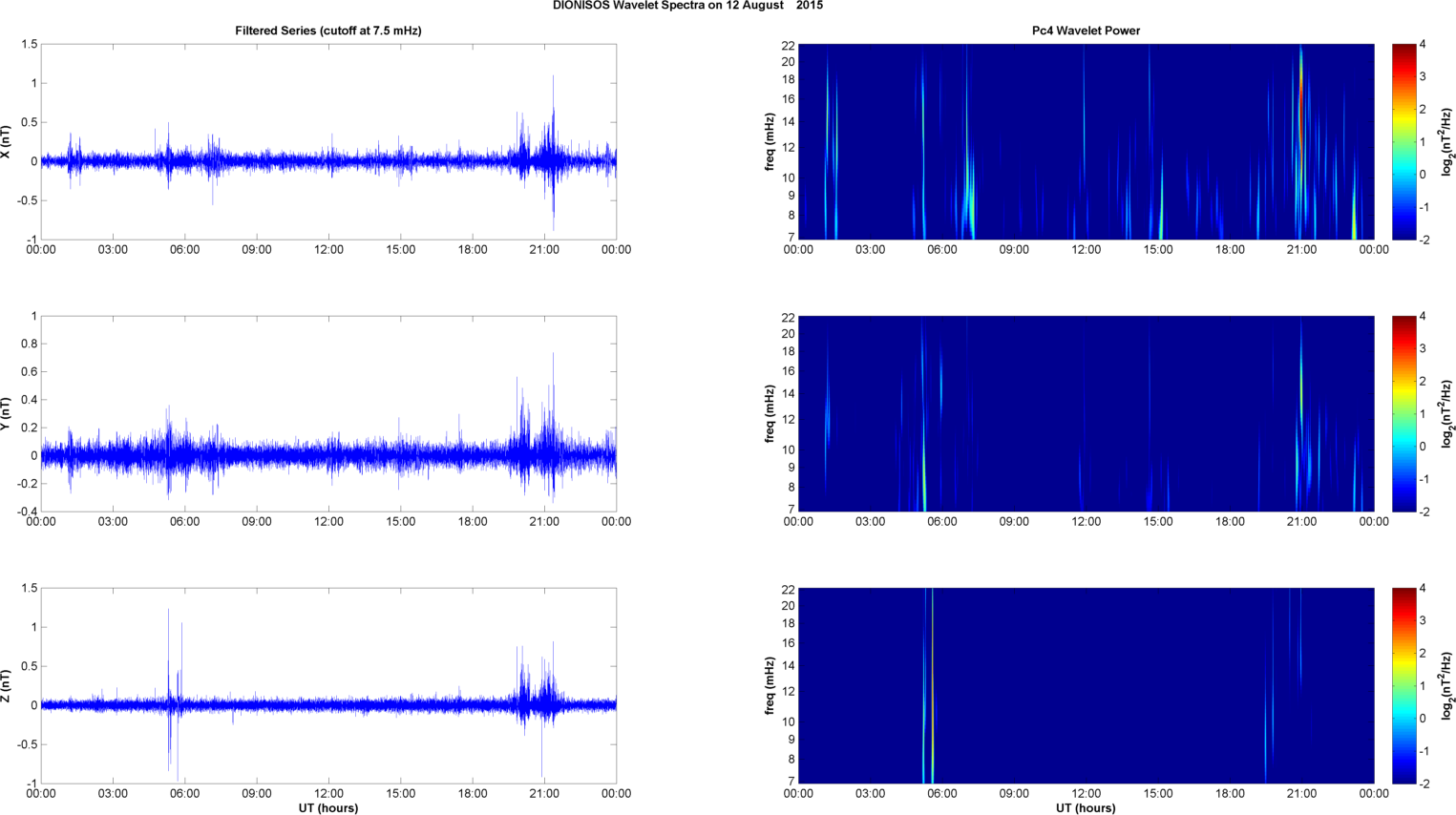Click the "22" frequency tick on the top spectrogram
1456x815 pixels.
(788, 45)
